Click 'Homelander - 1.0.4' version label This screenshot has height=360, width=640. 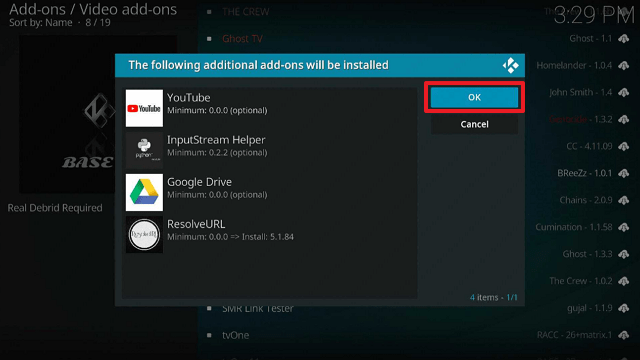click(x=574, y=65)
